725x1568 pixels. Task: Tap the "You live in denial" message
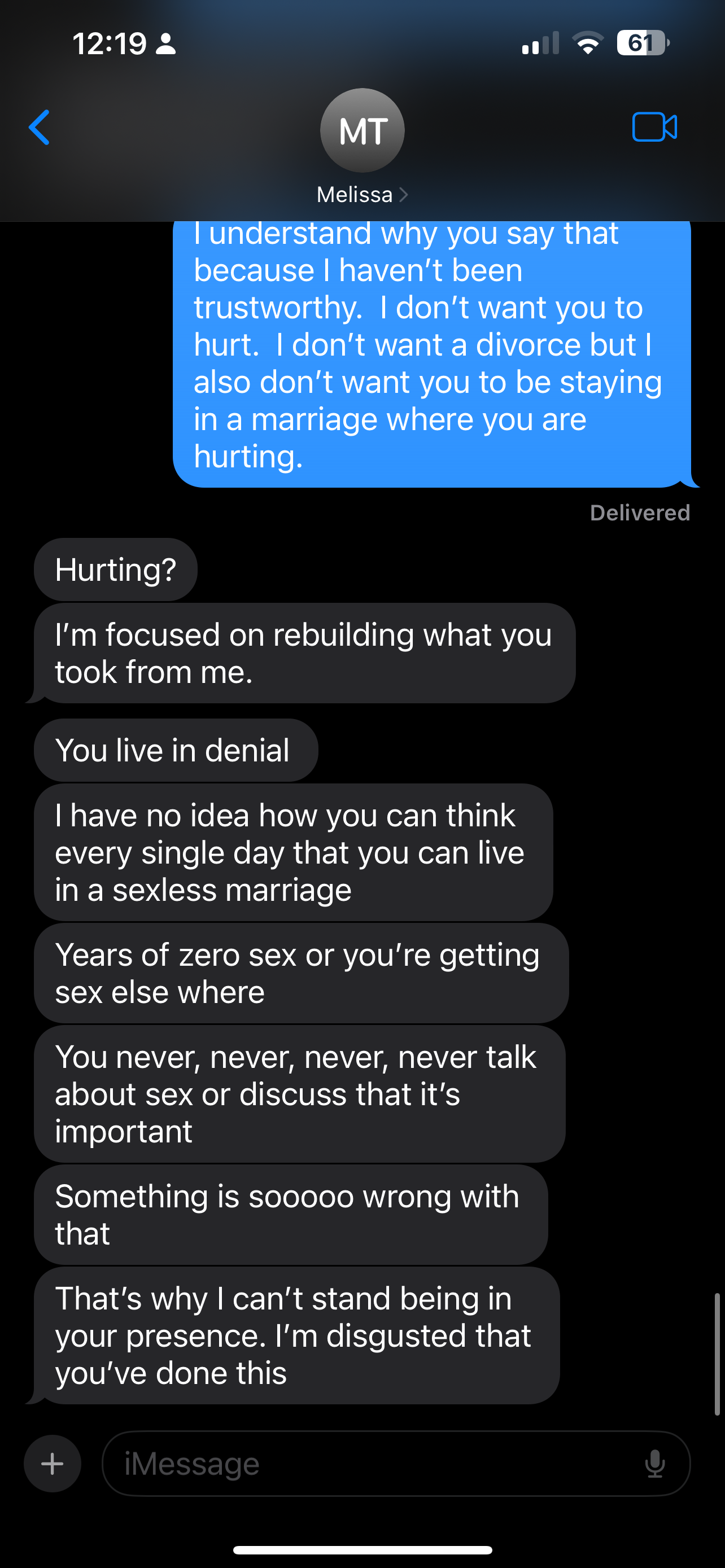click(x=175, y=750)
